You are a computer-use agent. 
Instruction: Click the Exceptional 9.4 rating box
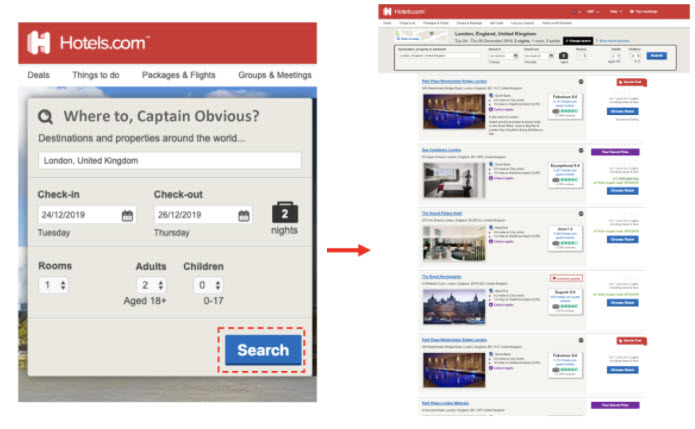565,175
